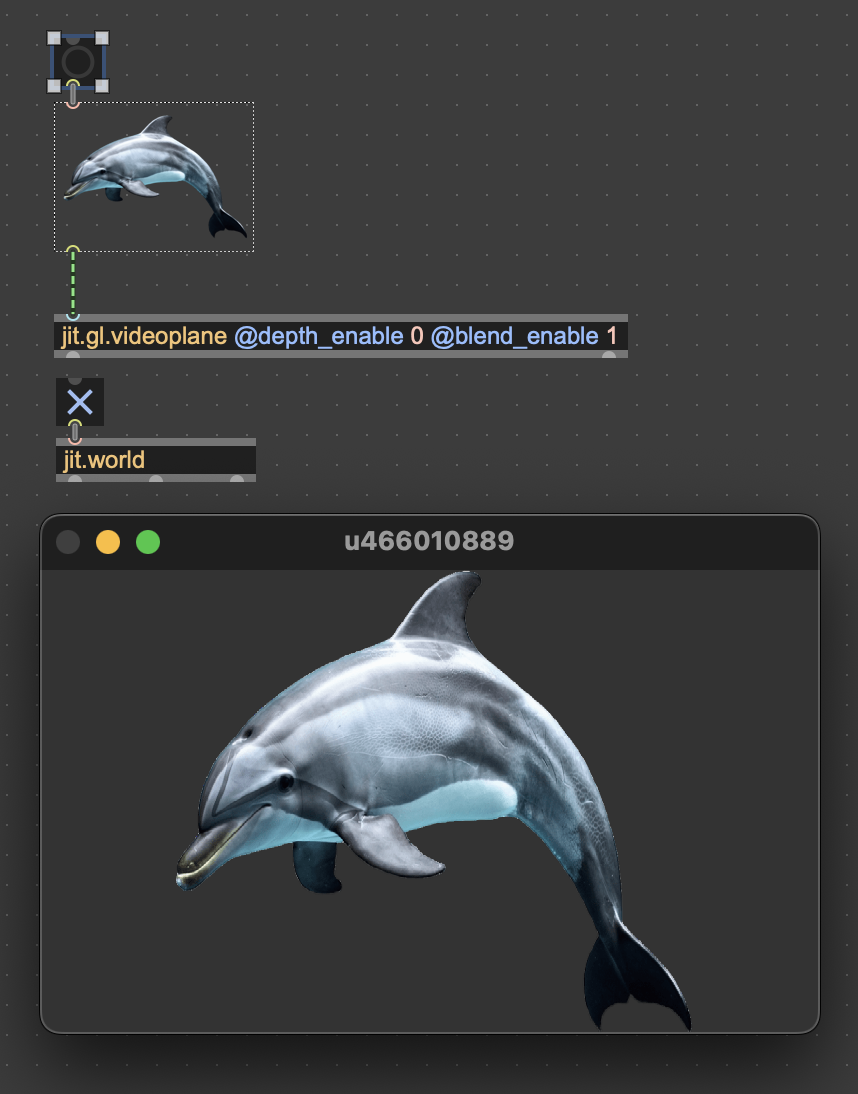
Task: Click the right outlet of jit.gl.videoplane
Action: pos(608,355)
